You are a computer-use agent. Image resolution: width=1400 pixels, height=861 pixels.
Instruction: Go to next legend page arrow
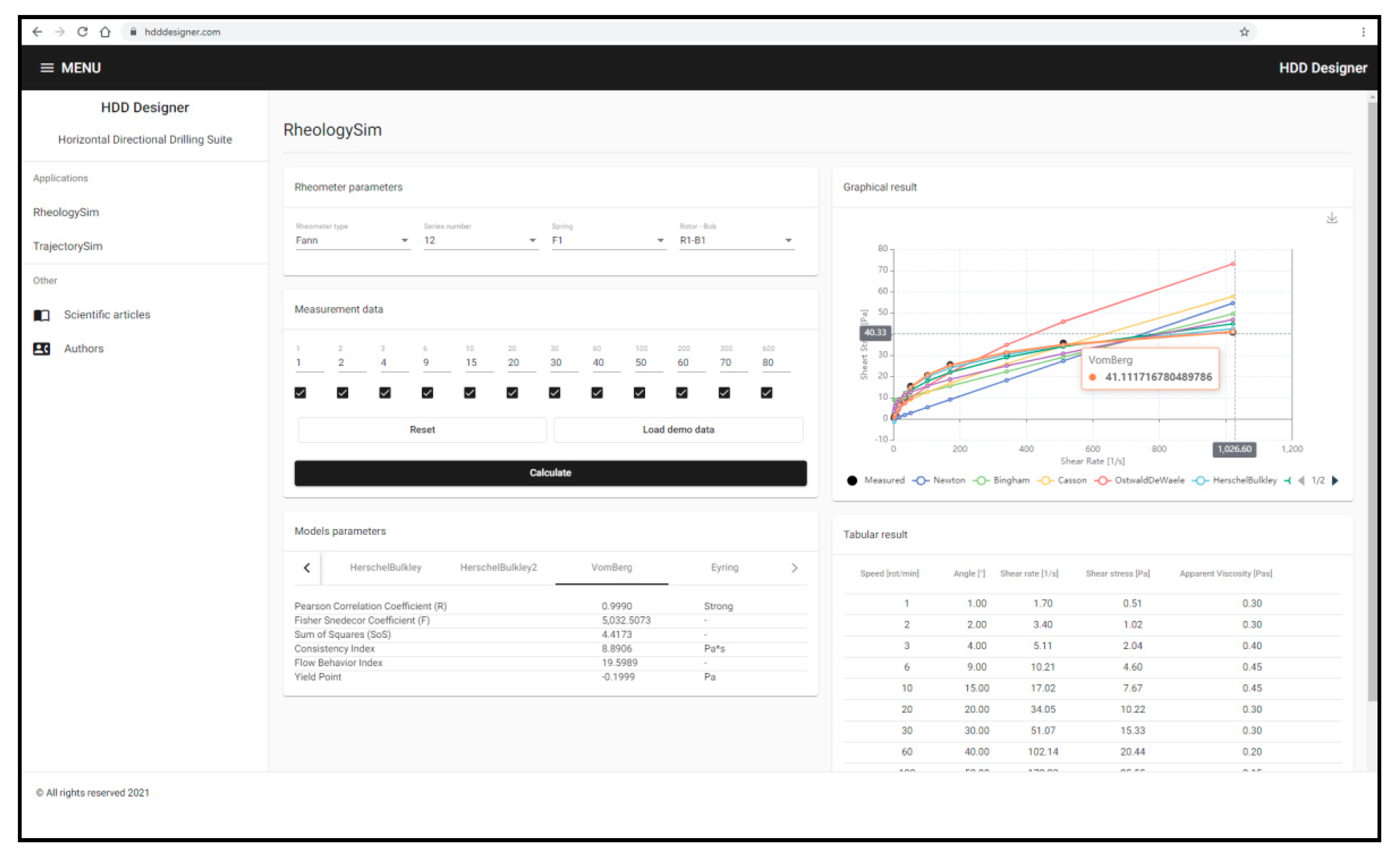coord(1335,480)
